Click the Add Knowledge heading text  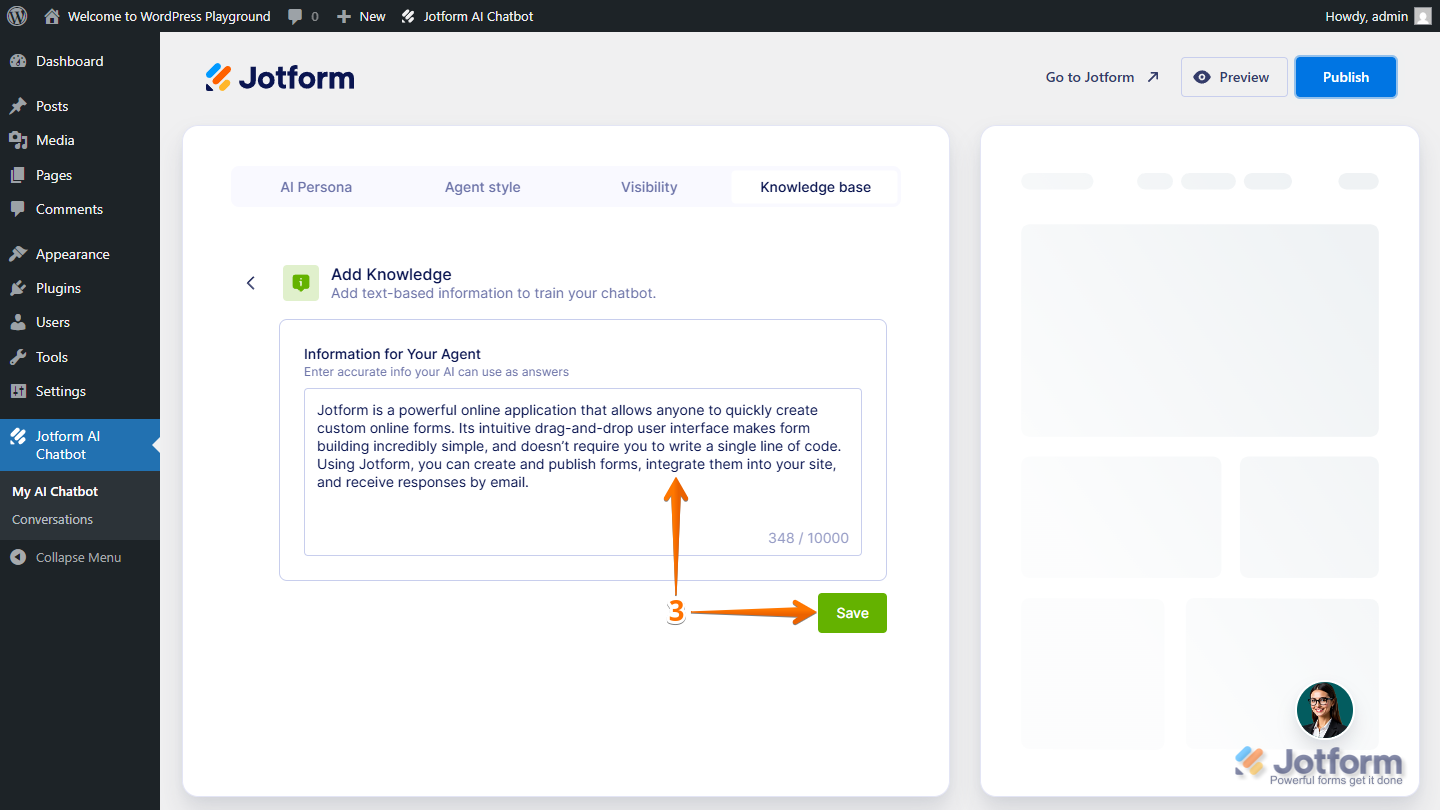point(391,274)
